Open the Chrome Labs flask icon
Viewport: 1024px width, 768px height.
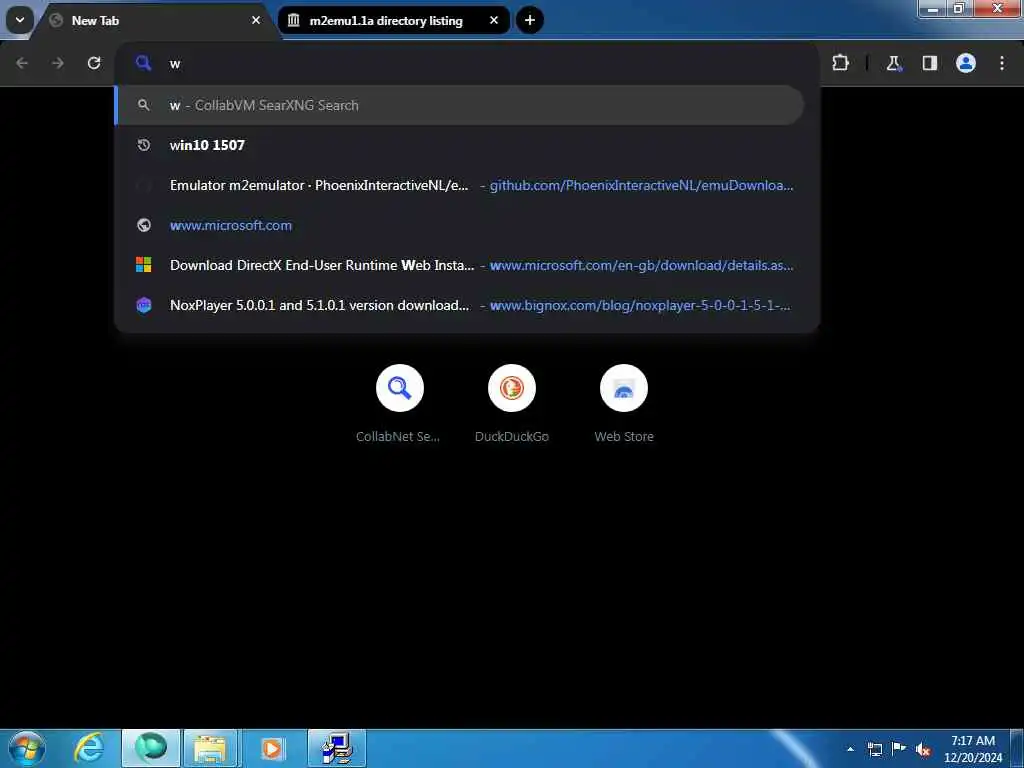tap(893, 63)
